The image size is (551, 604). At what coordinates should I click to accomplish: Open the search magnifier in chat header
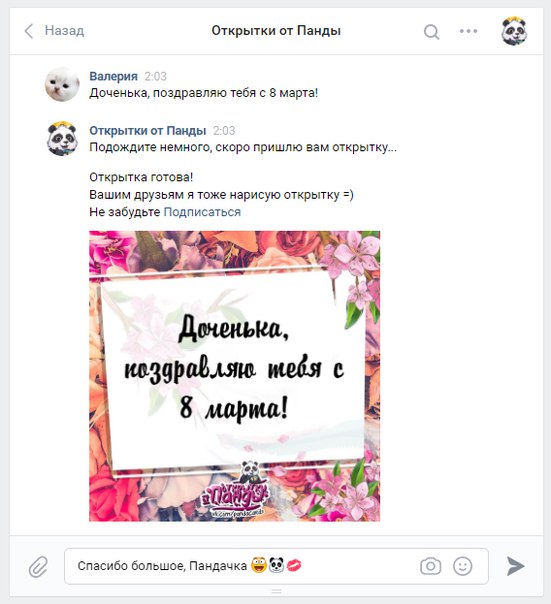point(431,32)
